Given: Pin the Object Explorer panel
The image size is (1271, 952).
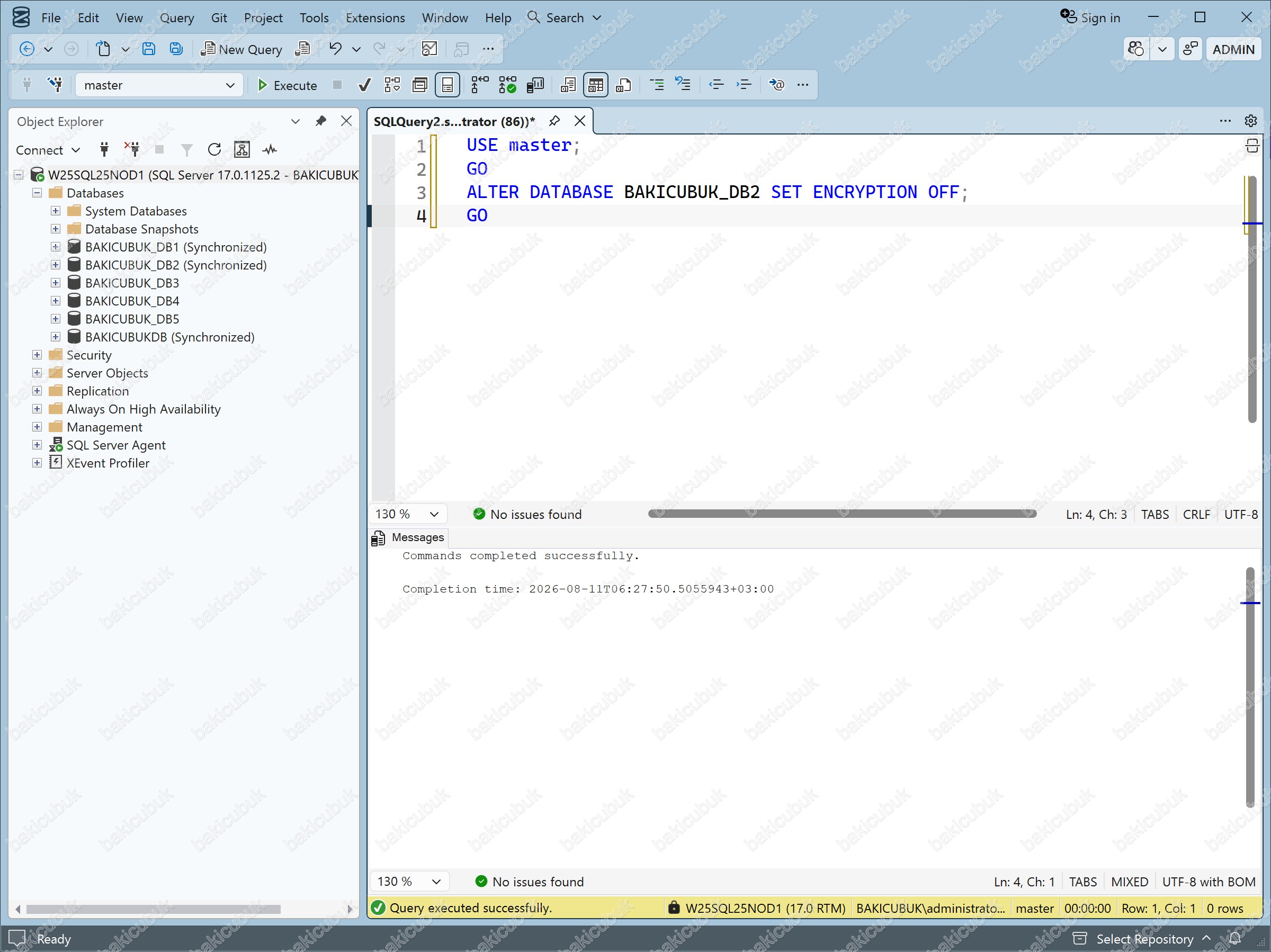Looking at the screenshot, I should pos(320,121).
